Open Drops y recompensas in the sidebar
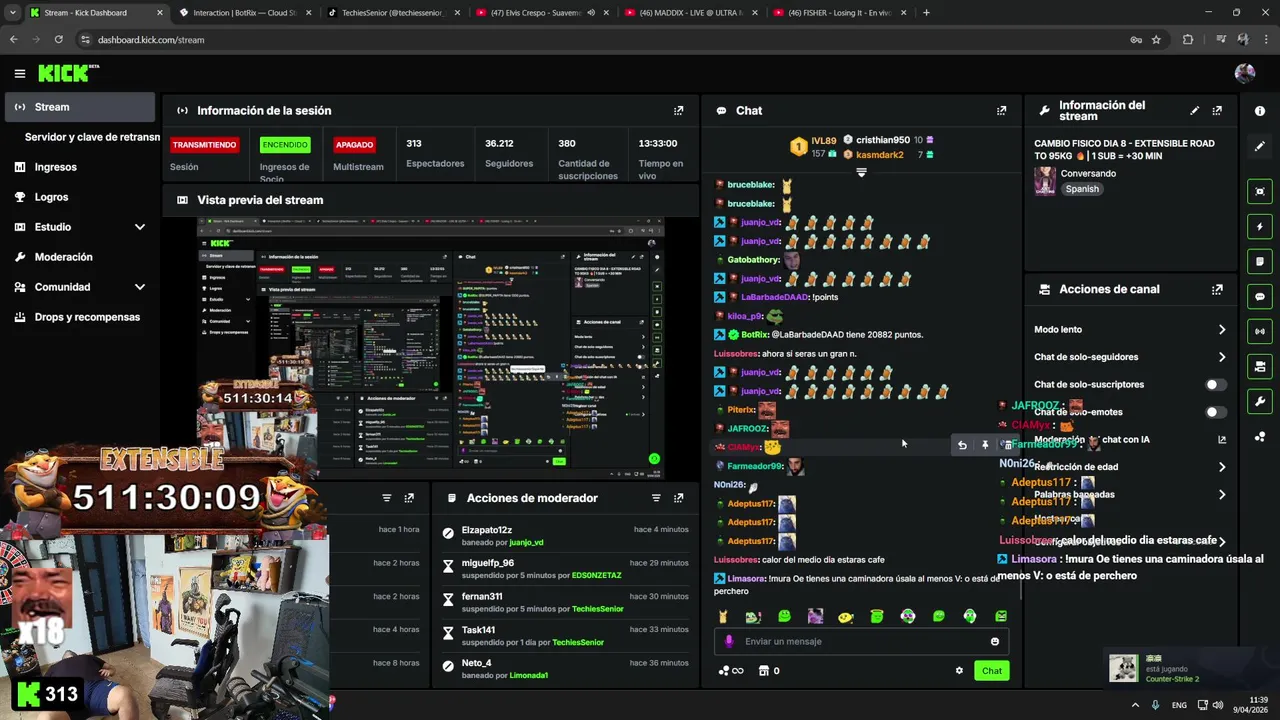 [80, 317]
